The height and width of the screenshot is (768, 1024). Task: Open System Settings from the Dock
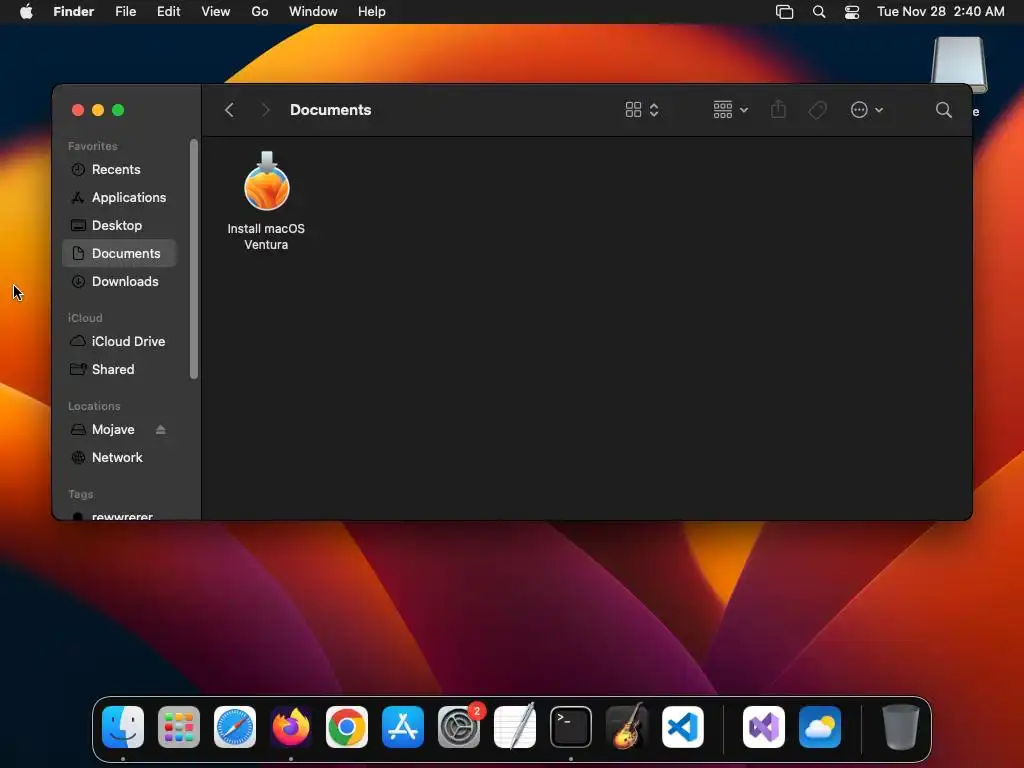[459, 727]
